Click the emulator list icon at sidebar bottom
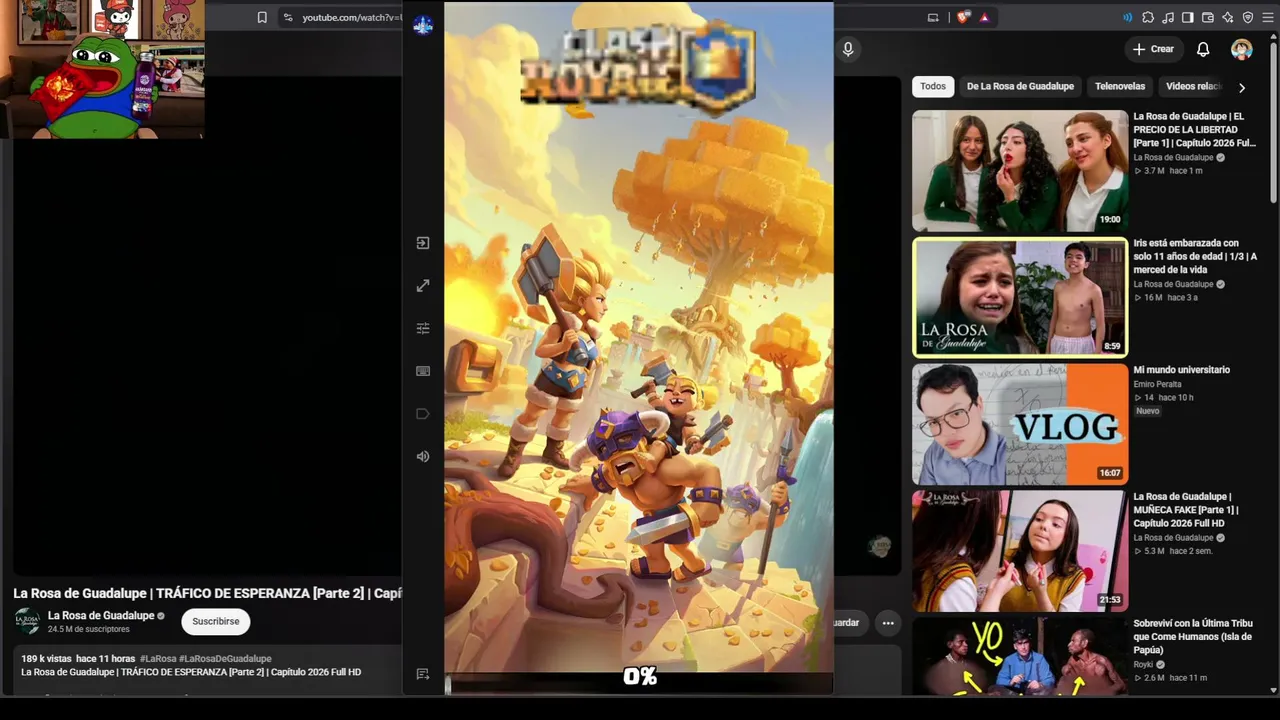The width and height of the screenshot is (1280, 720). (x=423, y=674)
